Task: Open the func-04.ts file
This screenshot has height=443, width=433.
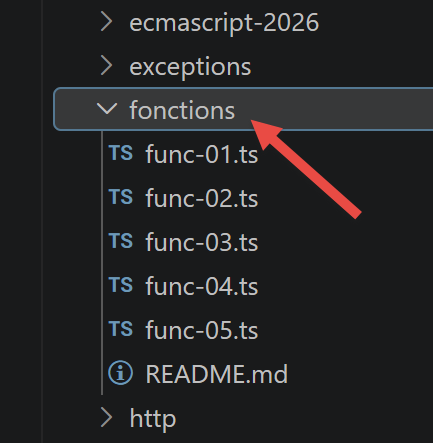Action: tap(202, 286)
